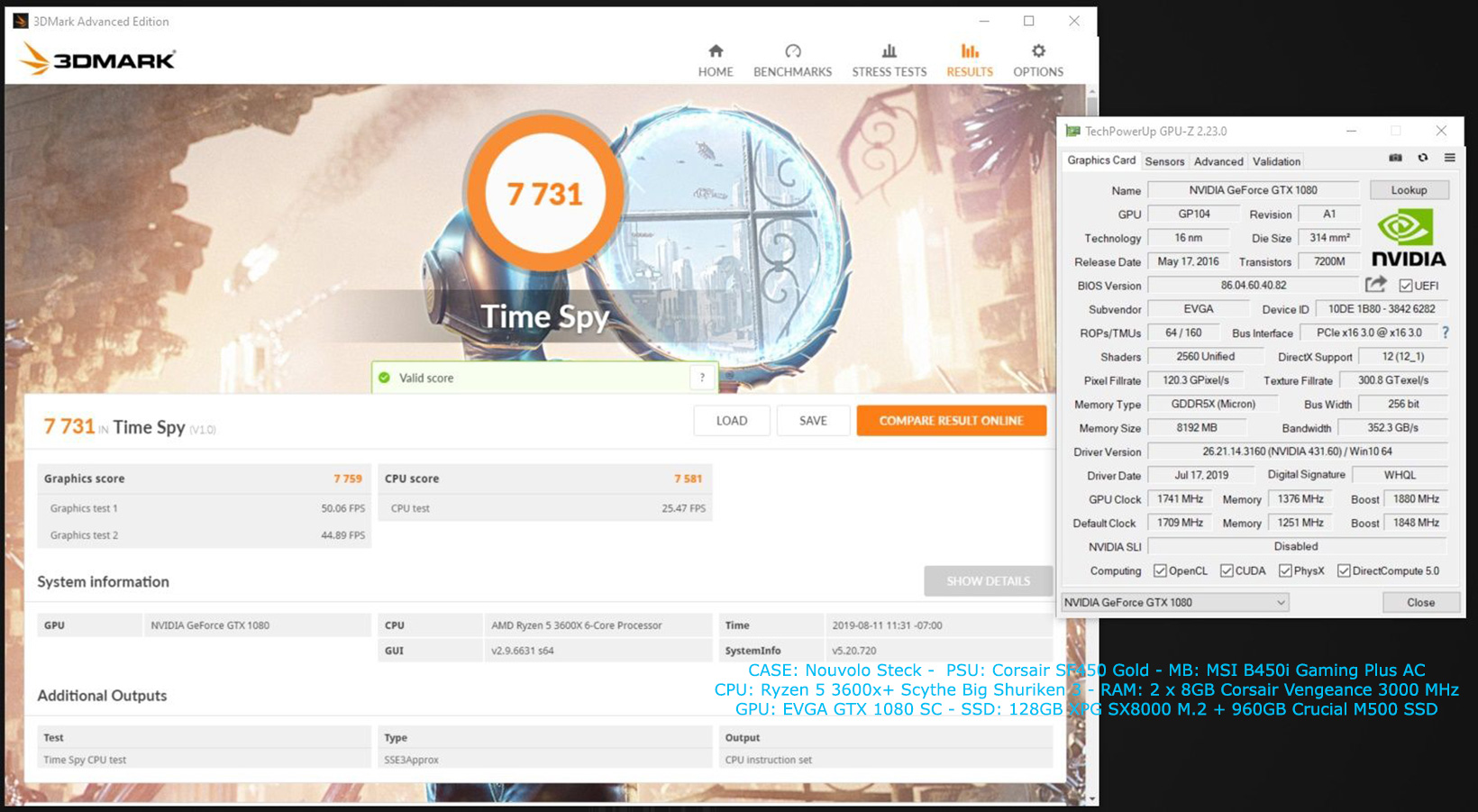Image resolution: width=1478 pixels, height=812 pixels.
Task: Click AMD Ryzen 5 3600X processor text
Action: tap(577, 625)
